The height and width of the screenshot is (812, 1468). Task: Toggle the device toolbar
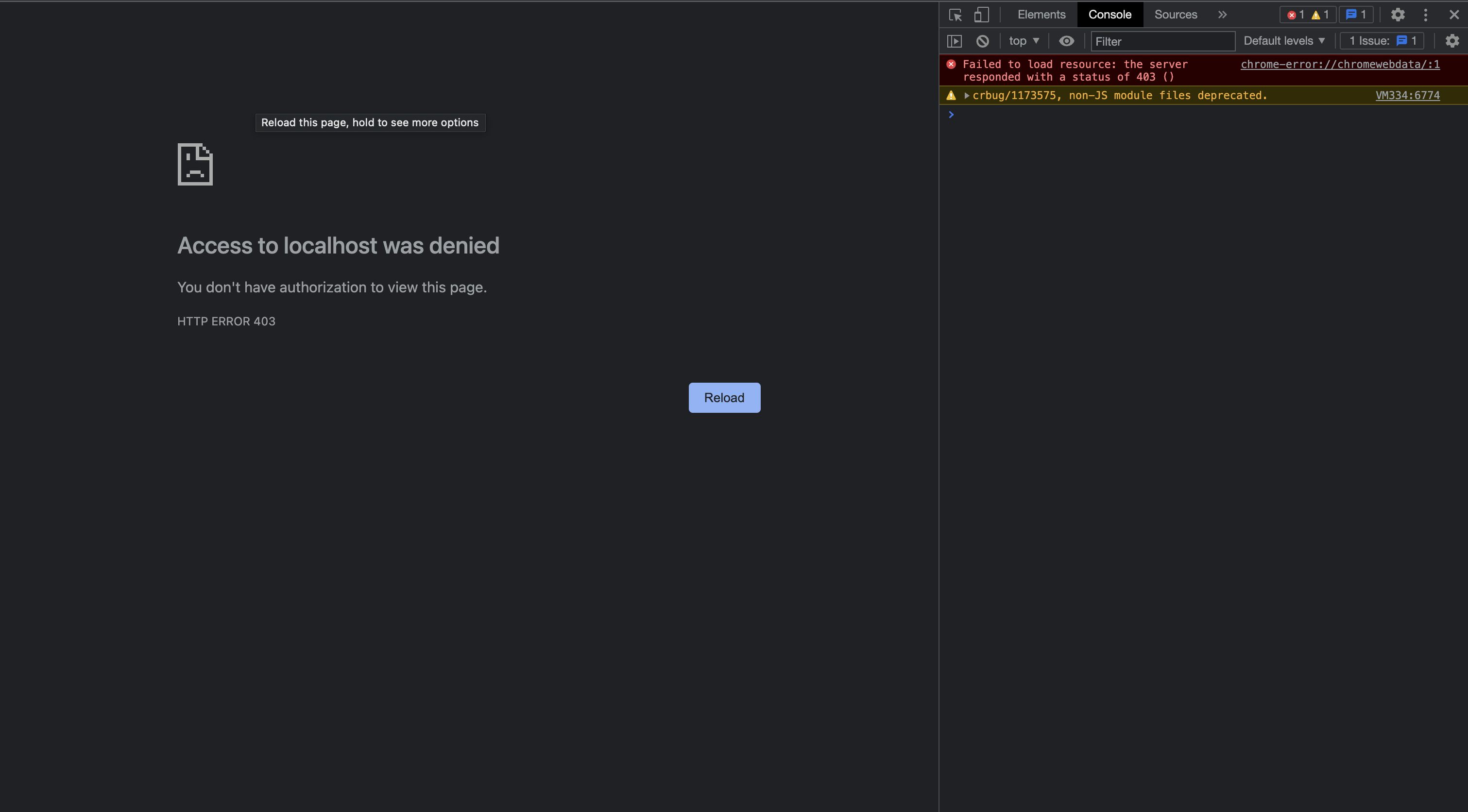981,15
